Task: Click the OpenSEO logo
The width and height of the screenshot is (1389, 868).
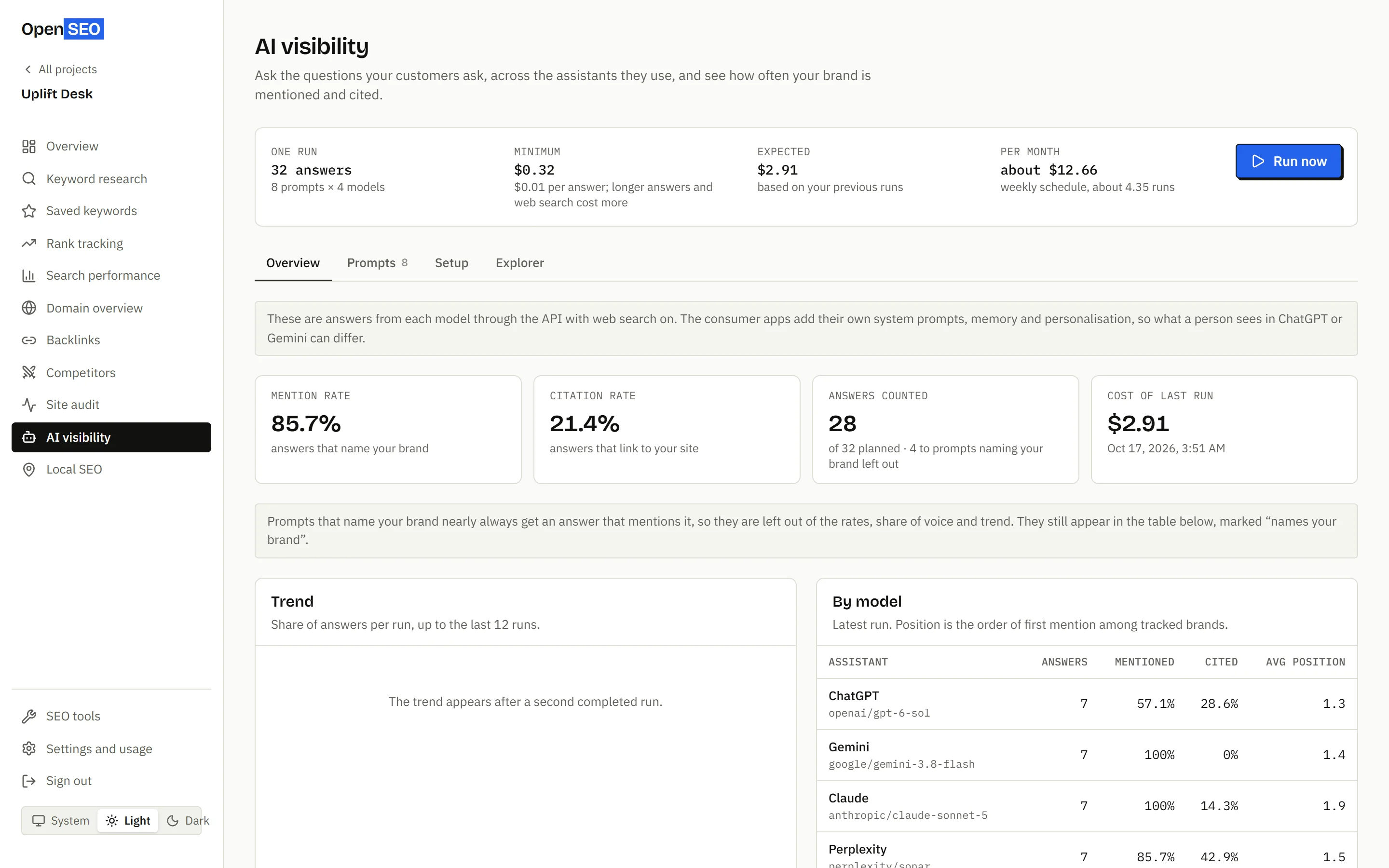Action: [63, 29]
